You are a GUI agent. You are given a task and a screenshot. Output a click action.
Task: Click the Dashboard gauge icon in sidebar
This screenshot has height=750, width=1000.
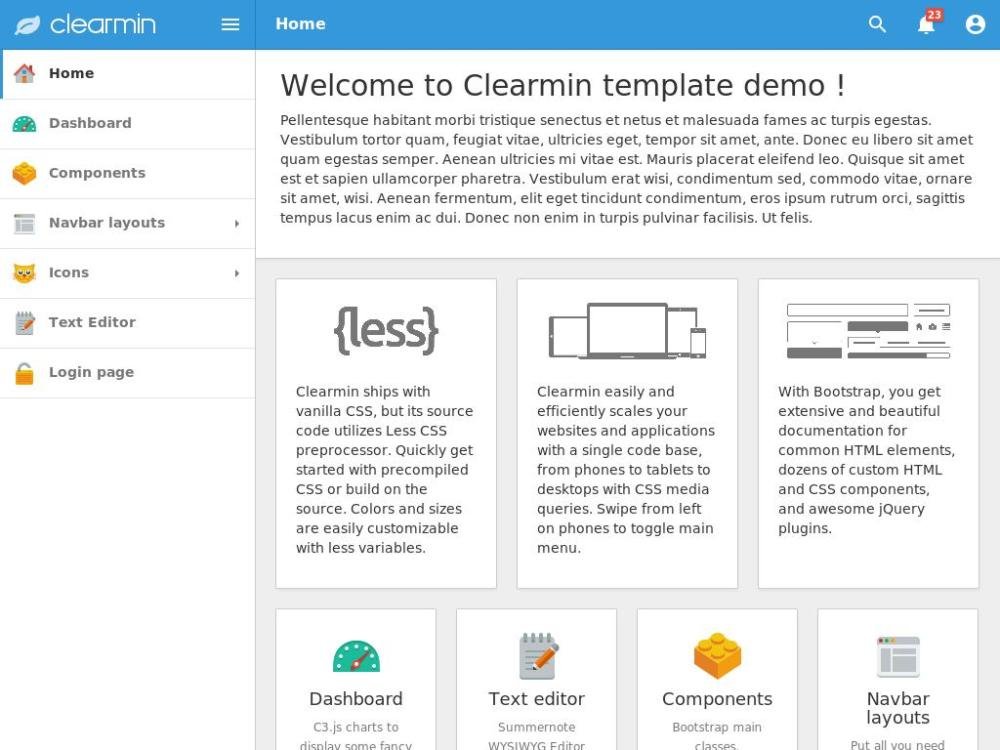(24, 123)
